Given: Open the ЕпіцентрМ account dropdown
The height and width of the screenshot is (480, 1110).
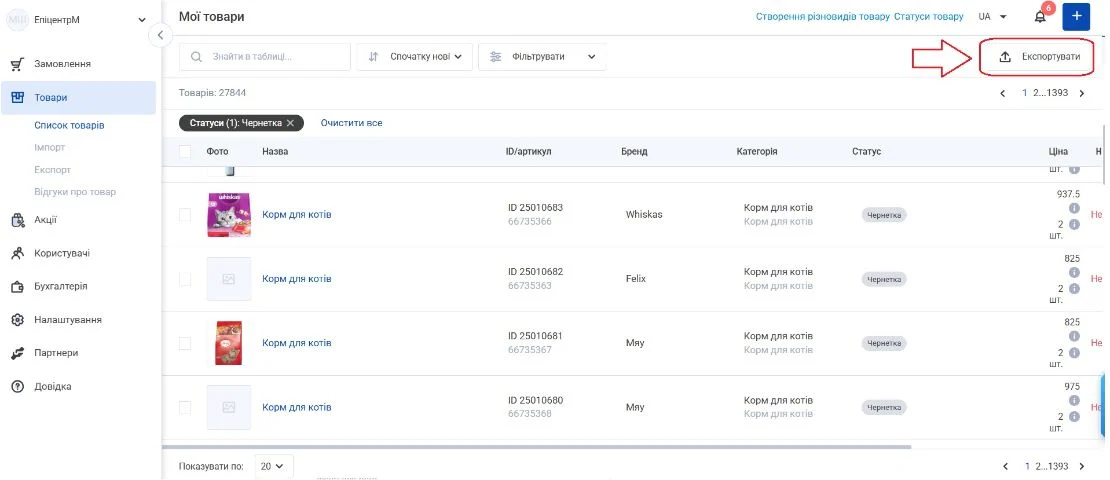Looking at the screenshot, I should point(142,21).
